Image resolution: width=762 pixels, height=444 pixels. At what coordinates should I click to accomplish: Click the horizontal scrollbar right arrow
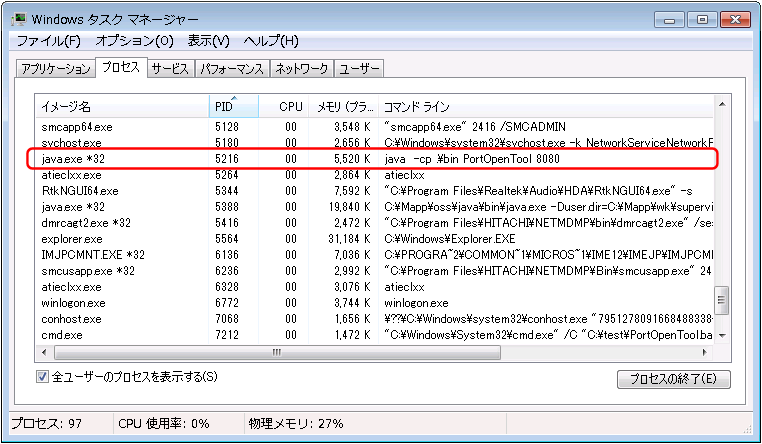(705, 352)
